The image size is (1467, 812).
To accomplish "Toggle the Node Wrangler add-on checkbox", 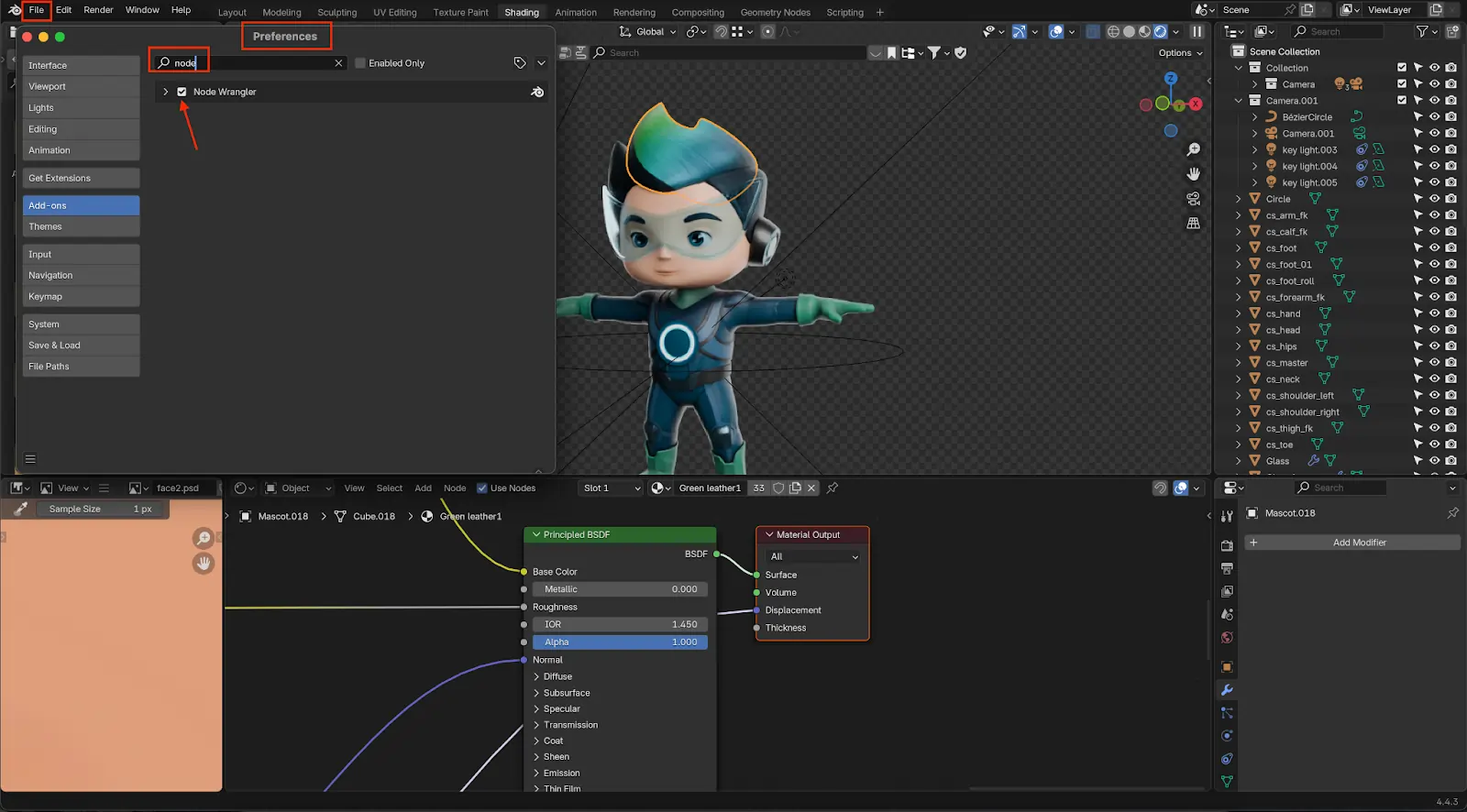I will pos(182,92).
